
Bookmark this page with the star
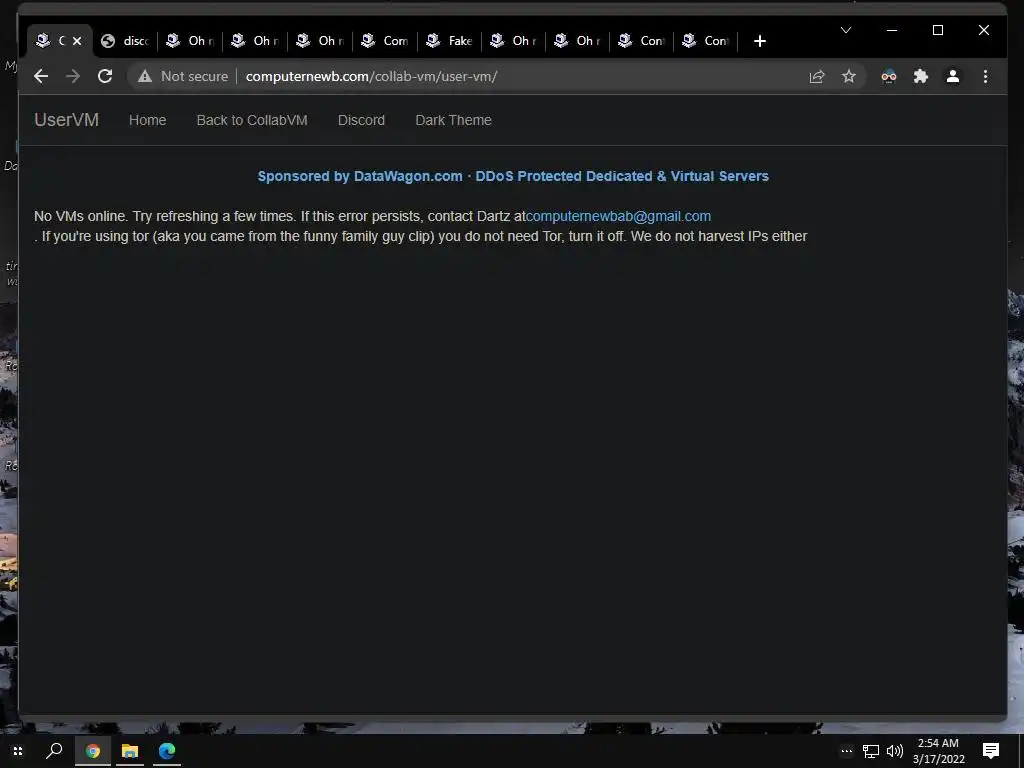tap(849, 76)
